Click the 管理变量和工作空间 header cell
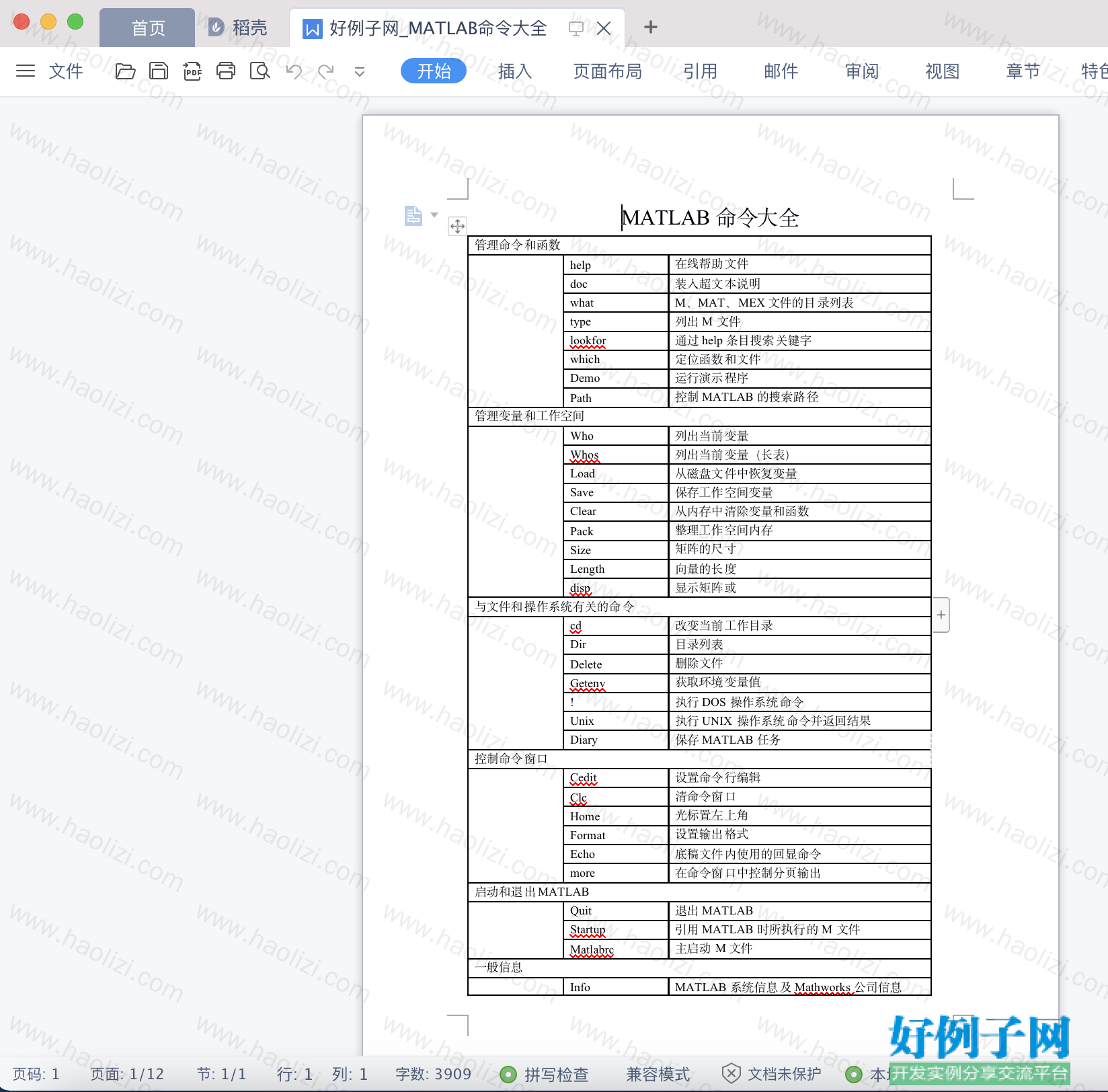This screenshot has height=1092, width=1108. coord(699,416)
